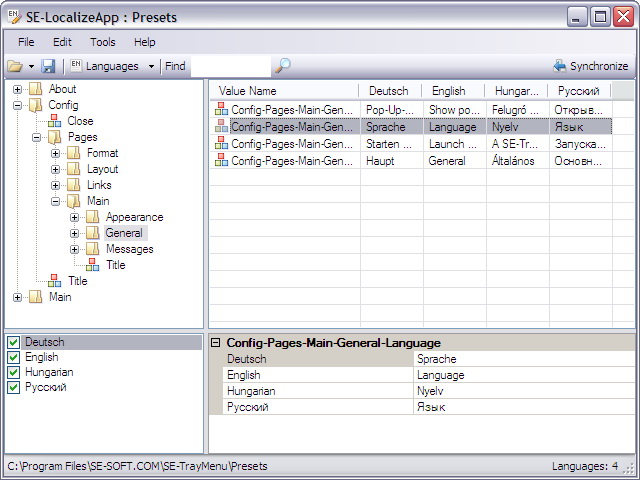Open the File menu
This screenshot has width=640, height=480.
[x=26, y=42]
